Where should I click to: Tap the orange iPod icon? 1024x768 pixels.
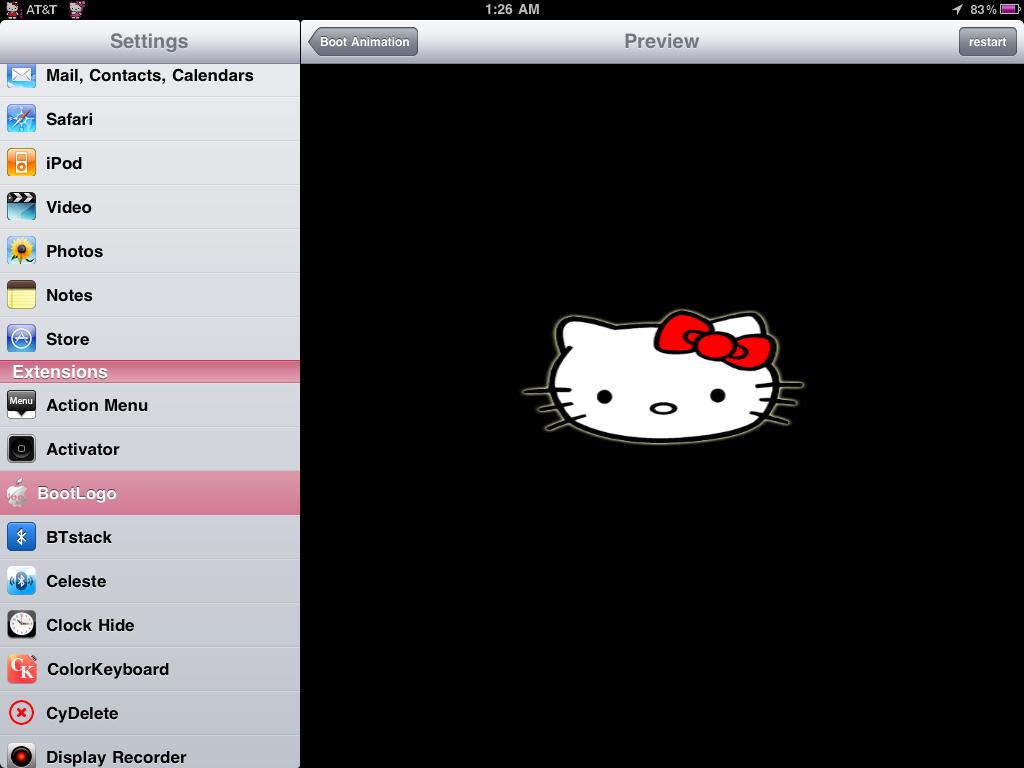pos(22,163)
